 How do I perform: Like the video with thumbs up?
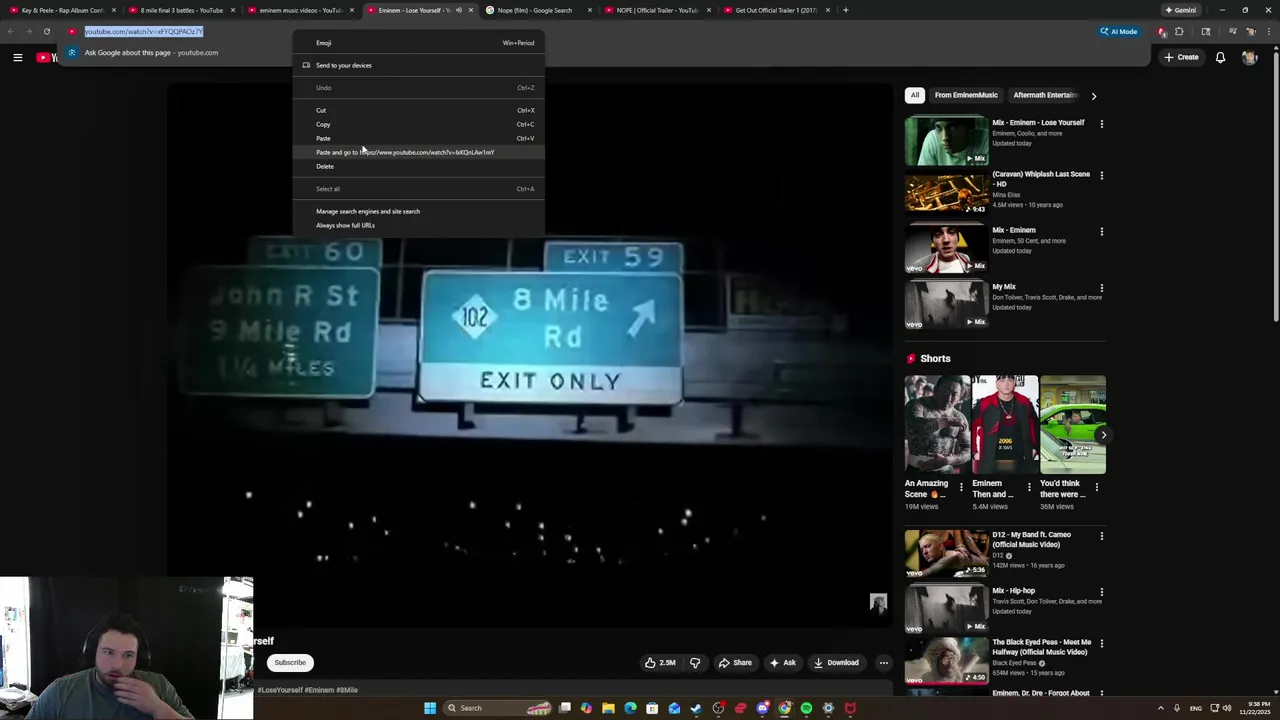click(660, 662)
